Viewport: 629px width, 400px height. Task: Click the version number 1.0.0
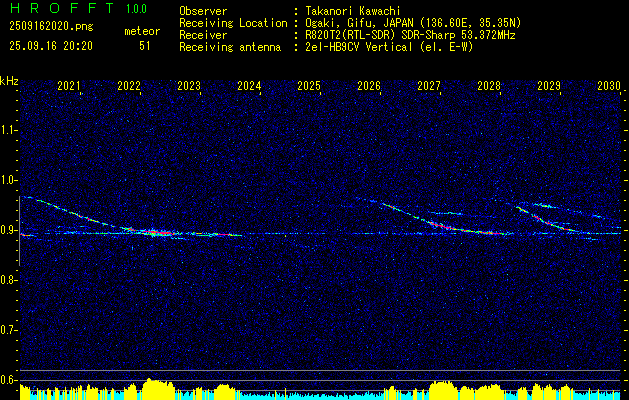(136, 9)
